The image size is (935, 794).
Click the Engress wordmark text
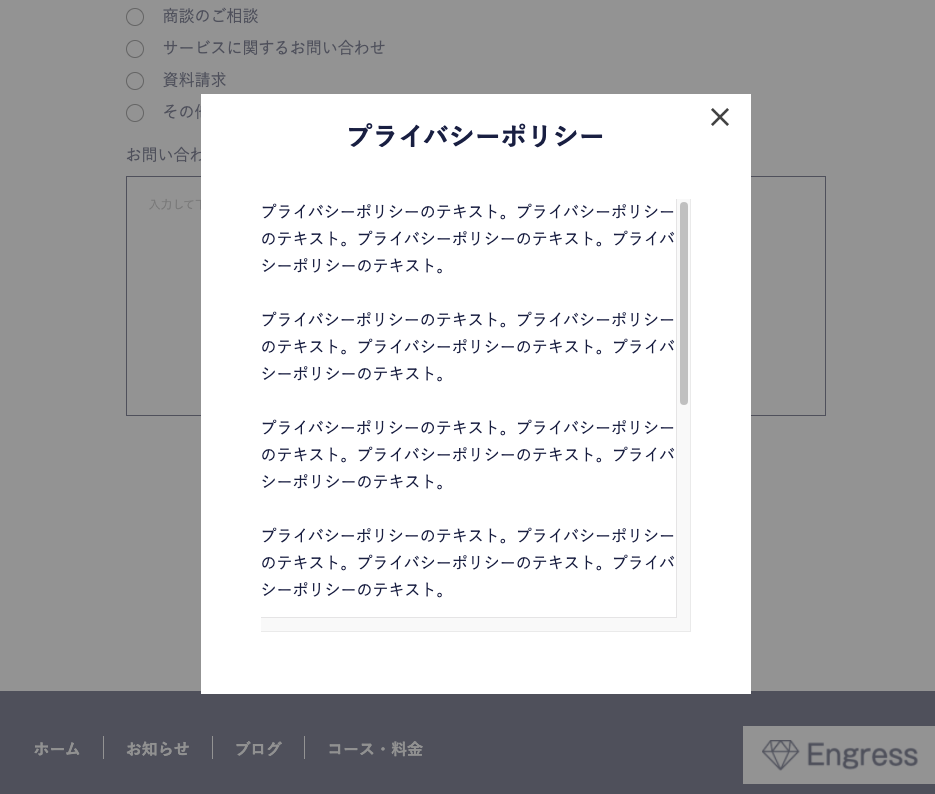[861, 755]
